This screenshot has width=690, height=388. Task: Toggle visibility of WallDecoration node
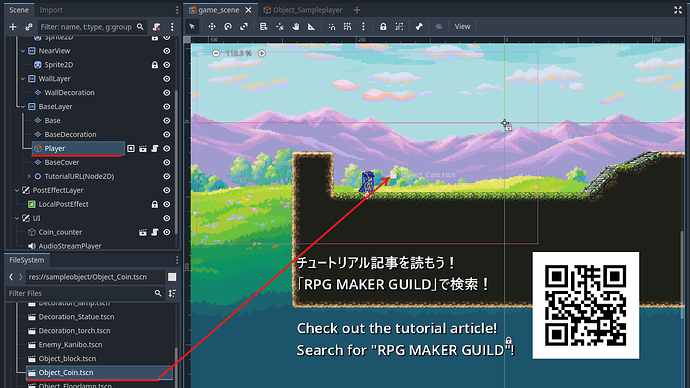tap(167, 93)
